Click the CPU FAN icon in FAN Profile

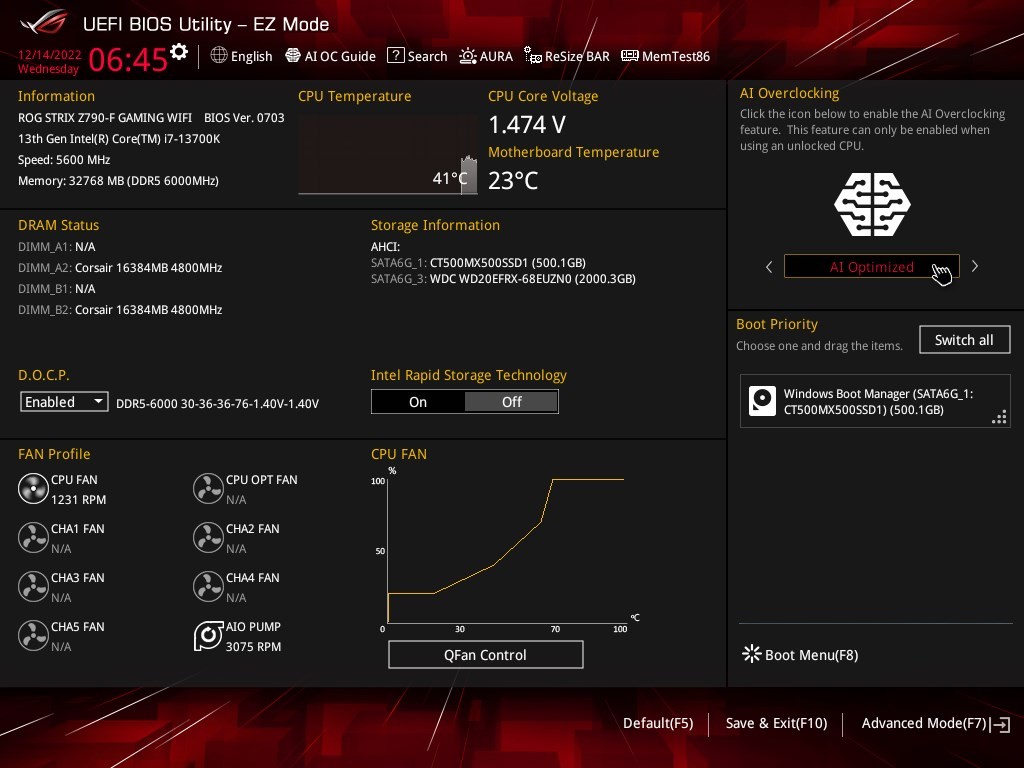point(33,488)
